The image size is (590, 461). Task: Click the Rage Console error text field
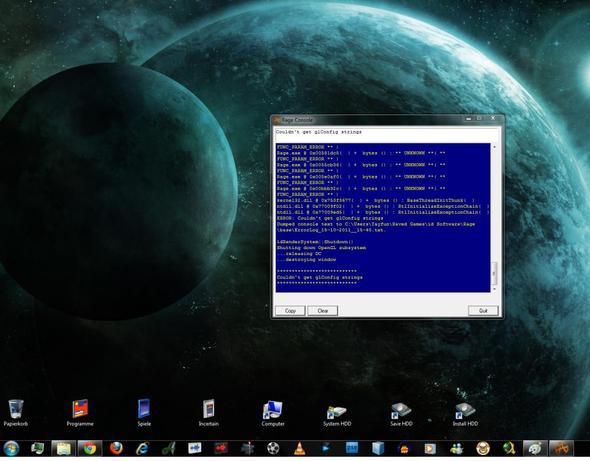pyautogui.click(x=388, y=134)
